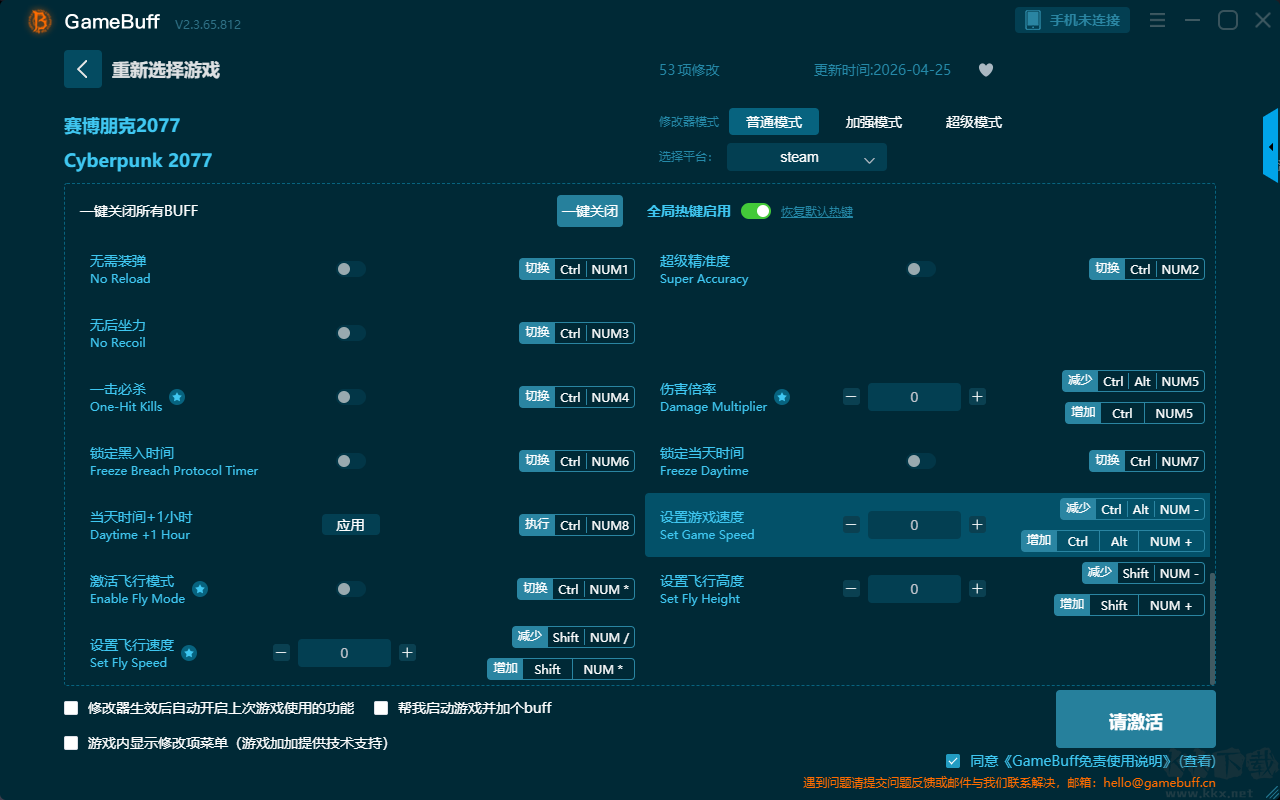Click Damage Multiplier value field
The image size is (1280, 800).
coord(914,397)
